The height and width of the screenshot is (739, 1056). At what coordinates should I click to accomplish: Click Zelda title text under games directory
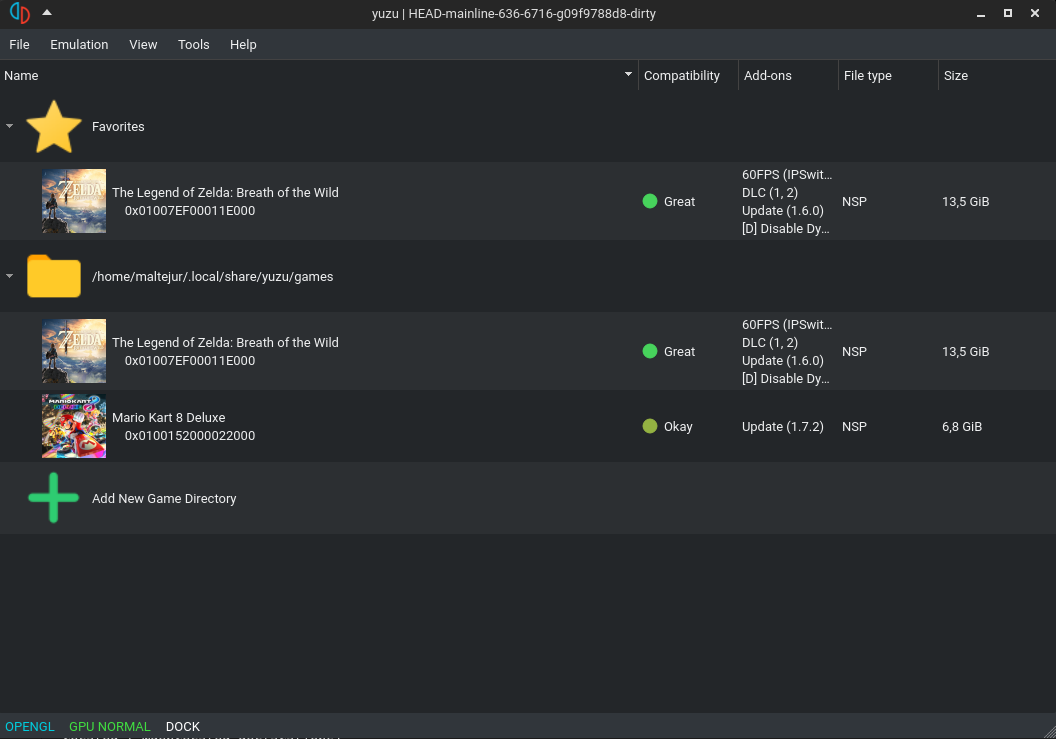(225, 343)
